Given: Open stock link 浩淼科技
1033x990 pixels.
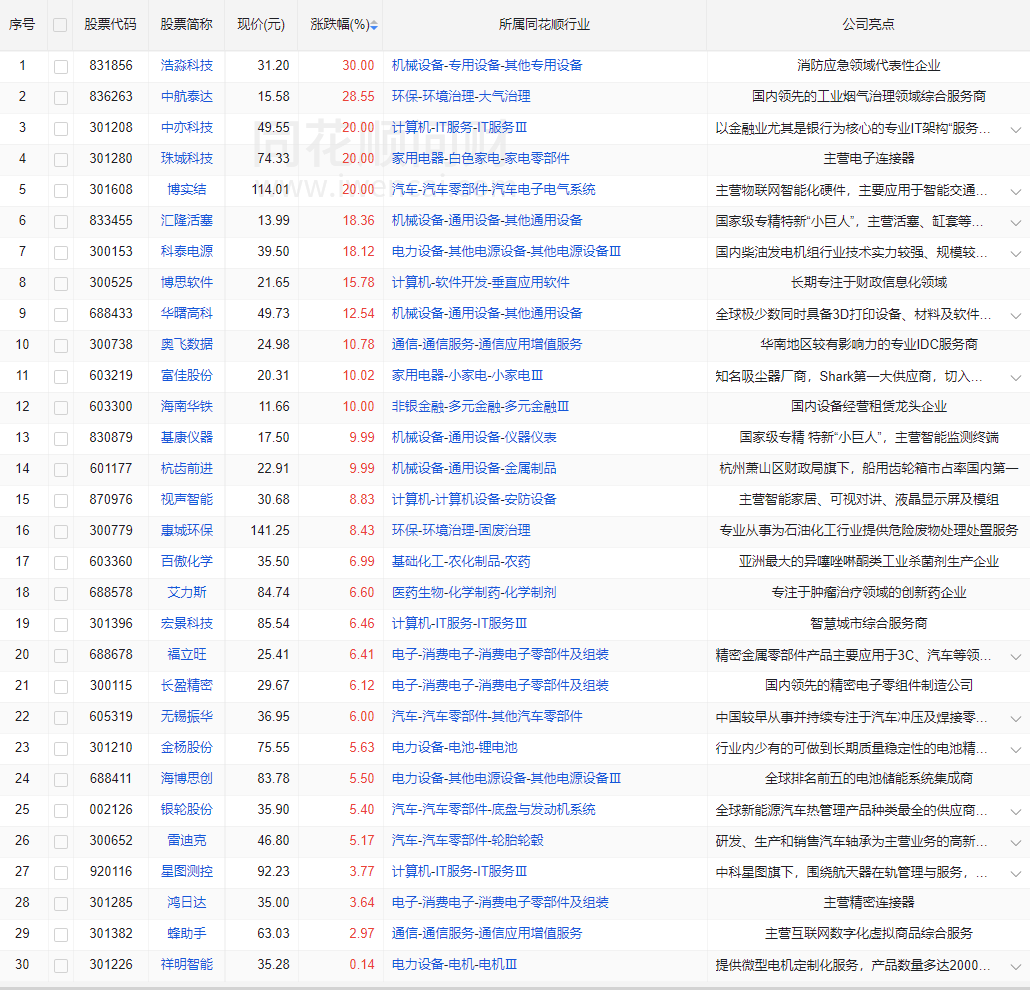Looking at the screenshot, I should pos(186,65).
